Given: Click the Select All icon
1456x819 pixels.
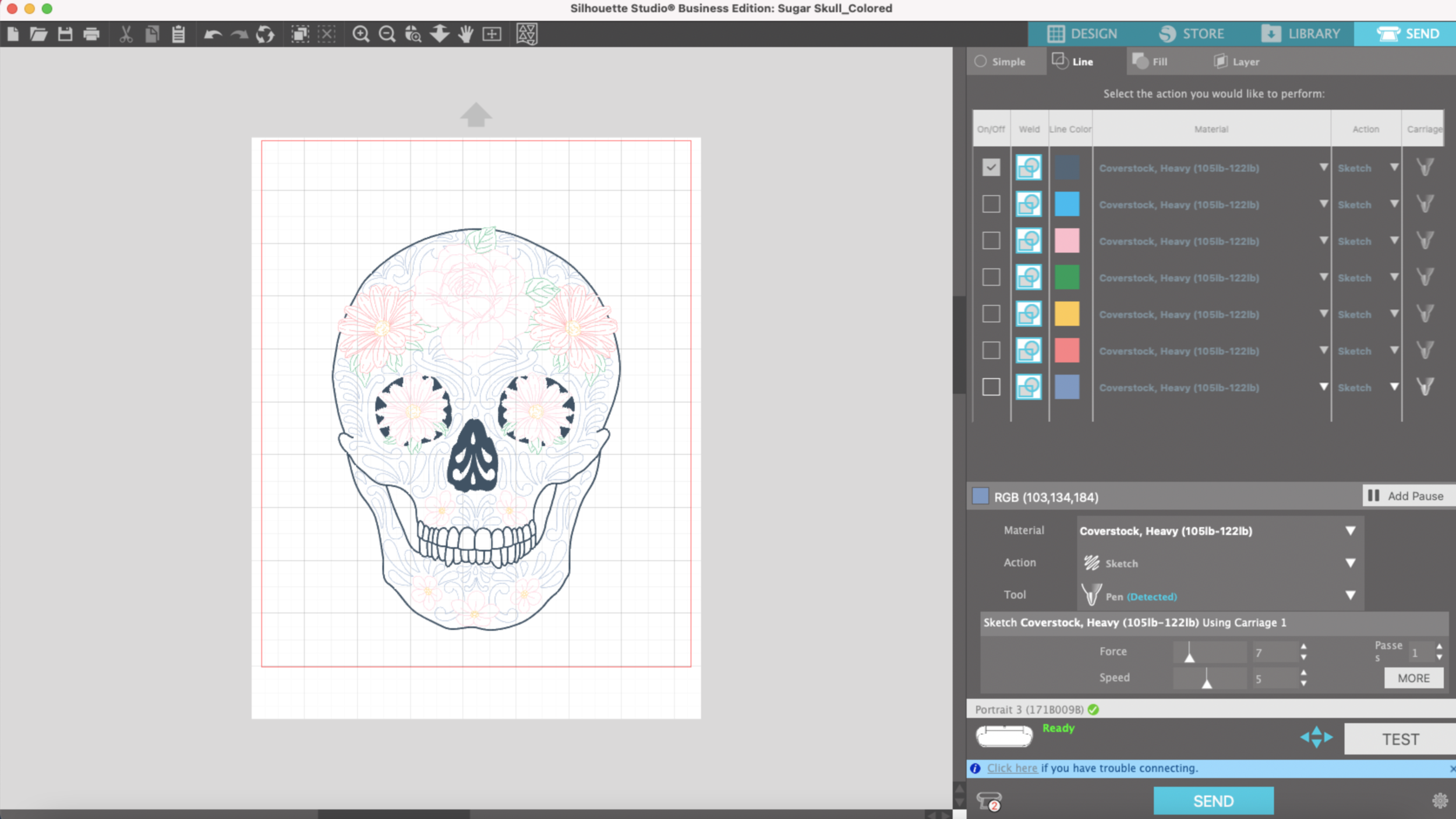Looking at the screenshot, I should (300, 34).
